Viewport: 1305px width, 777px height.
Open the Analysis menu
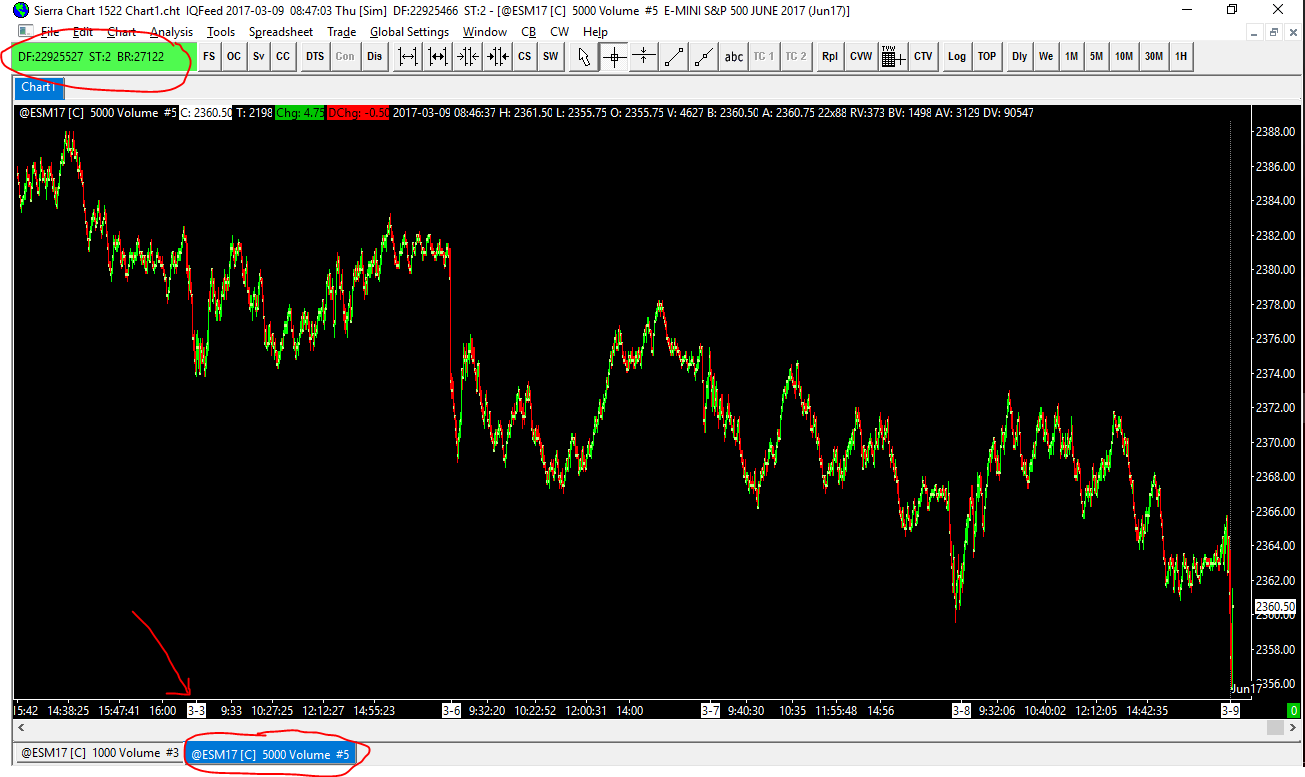click(x=171, y=32)
